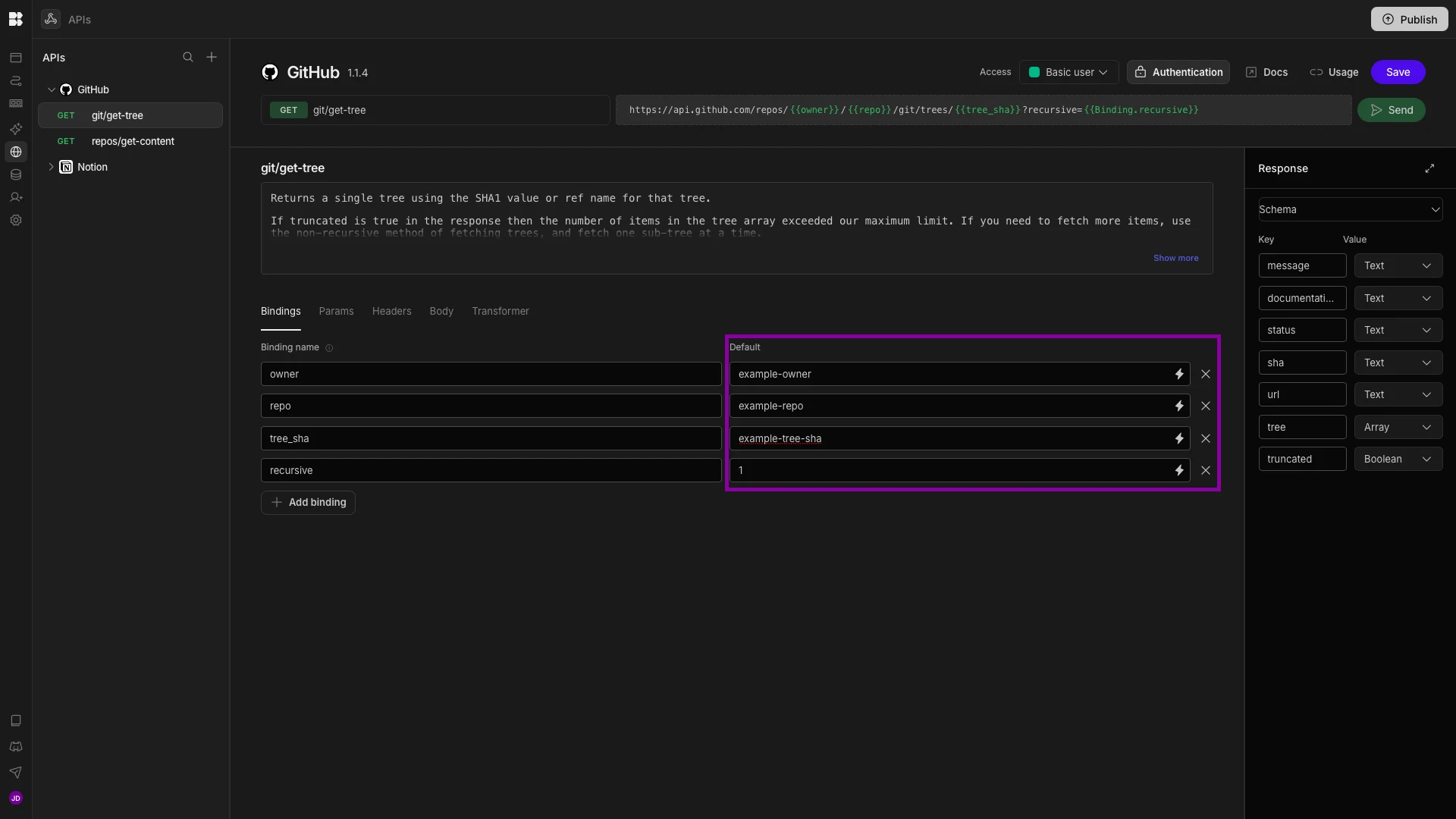Viewport: 1456px width, 819px height.
Task: Expand the Notion tree item
Action: tap(51, 167)
